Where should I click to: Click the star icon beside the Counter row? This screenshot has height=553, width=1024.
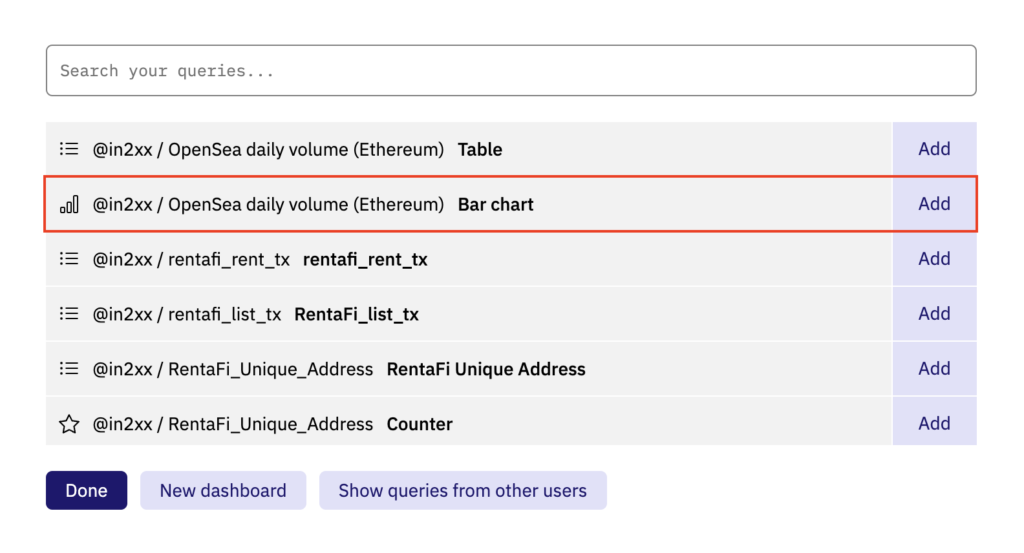click(x=69, y=424)
